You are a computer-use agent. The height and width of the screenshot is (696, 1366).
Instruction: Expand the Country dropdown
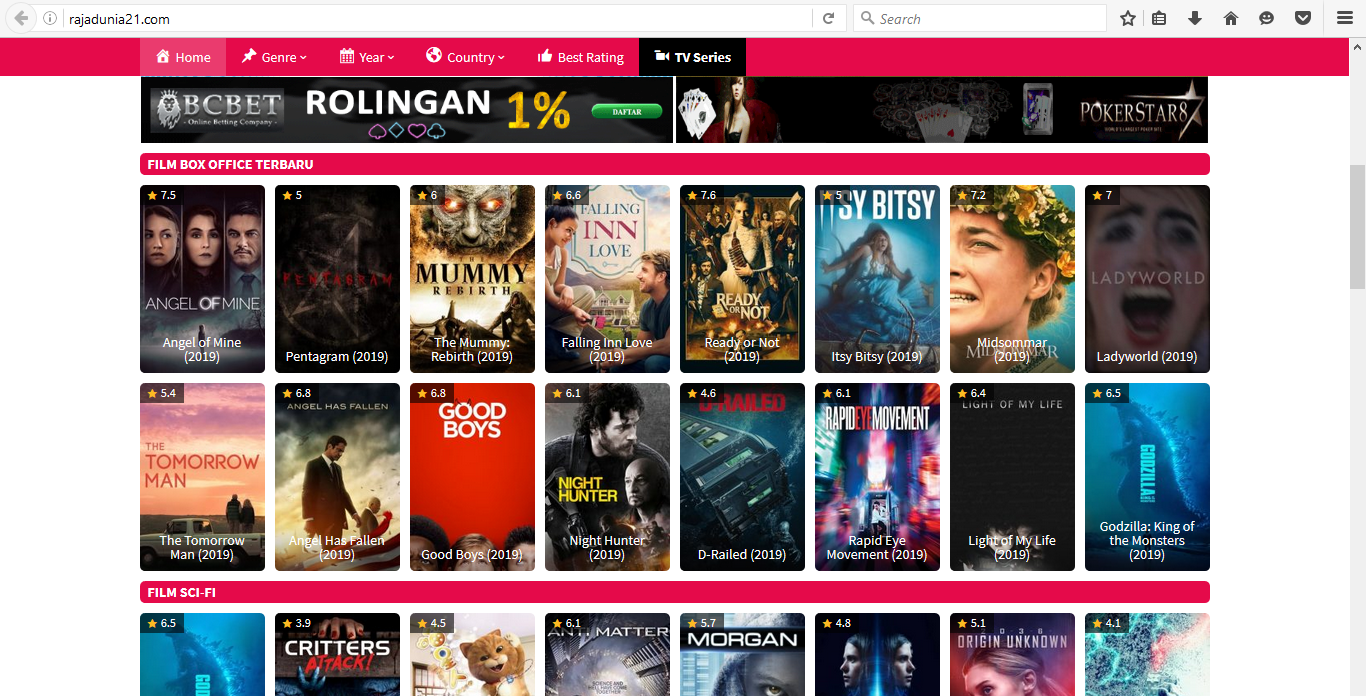(465, 57)
